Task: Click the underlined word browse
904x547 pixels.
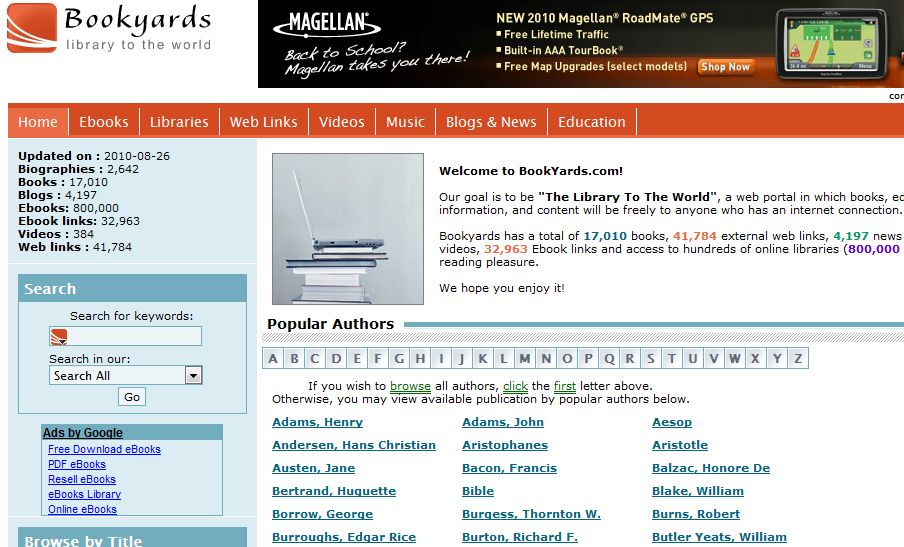Action: (410, 386)
